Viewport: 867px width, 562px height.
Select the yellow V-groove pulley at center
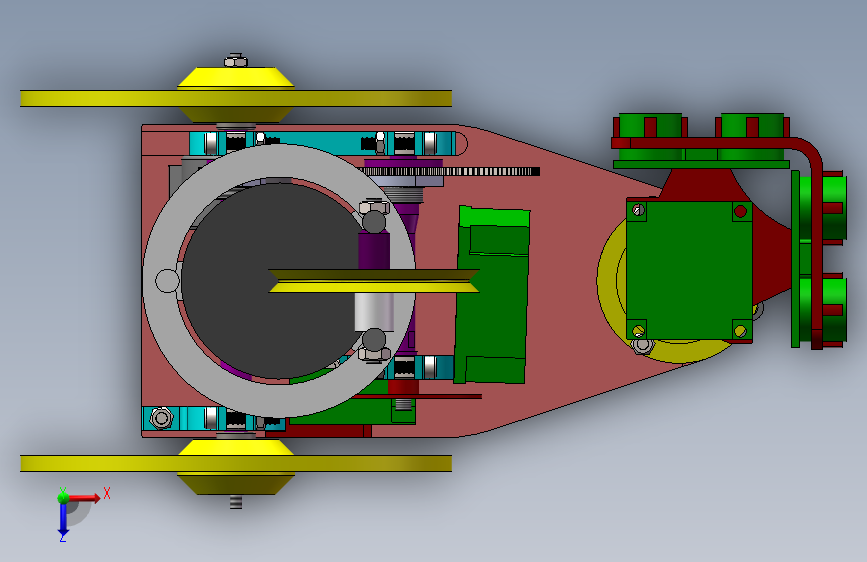[x=374, y=281]
